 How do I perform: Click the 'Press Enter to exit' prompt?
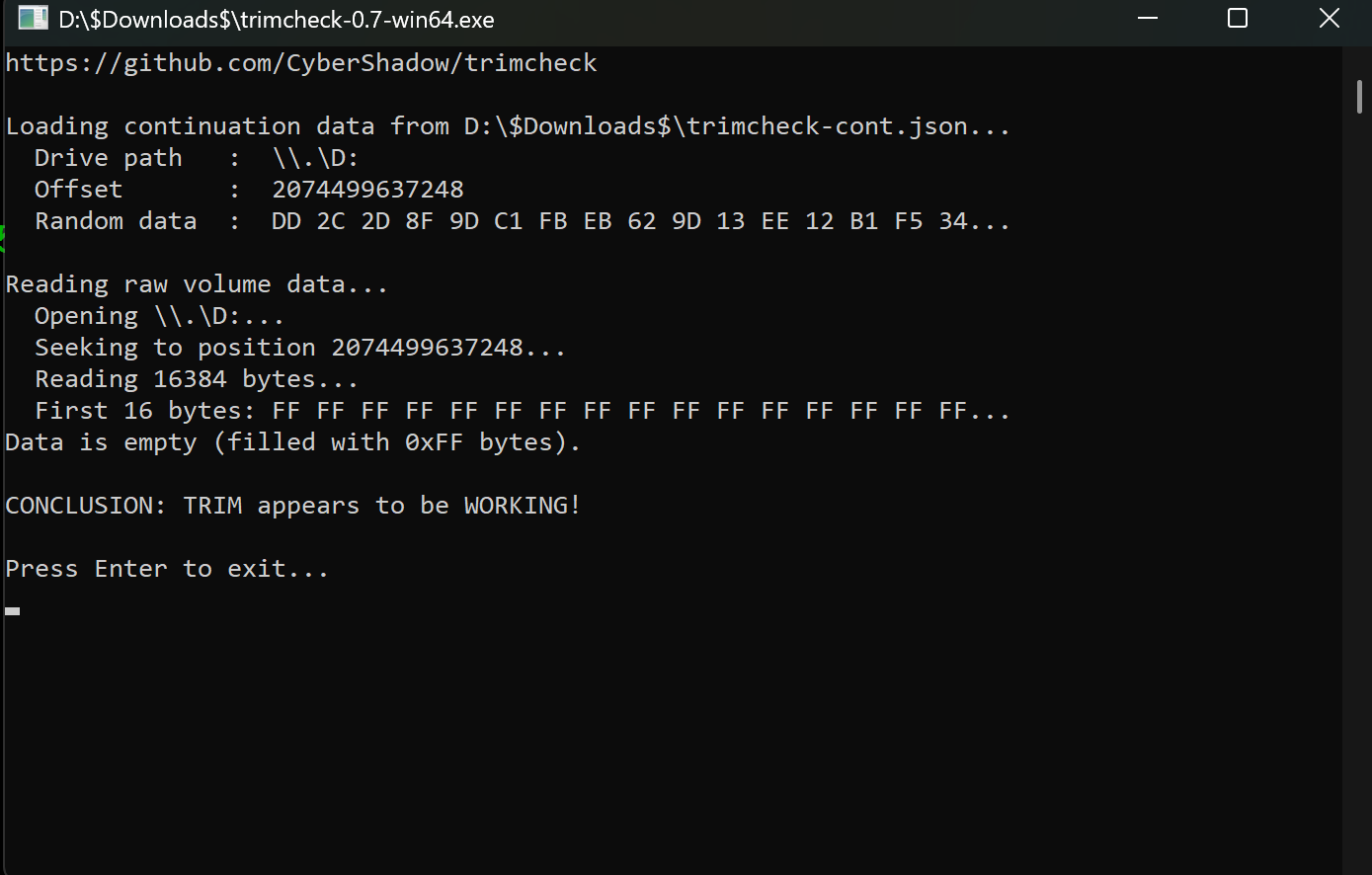[167, 569]
